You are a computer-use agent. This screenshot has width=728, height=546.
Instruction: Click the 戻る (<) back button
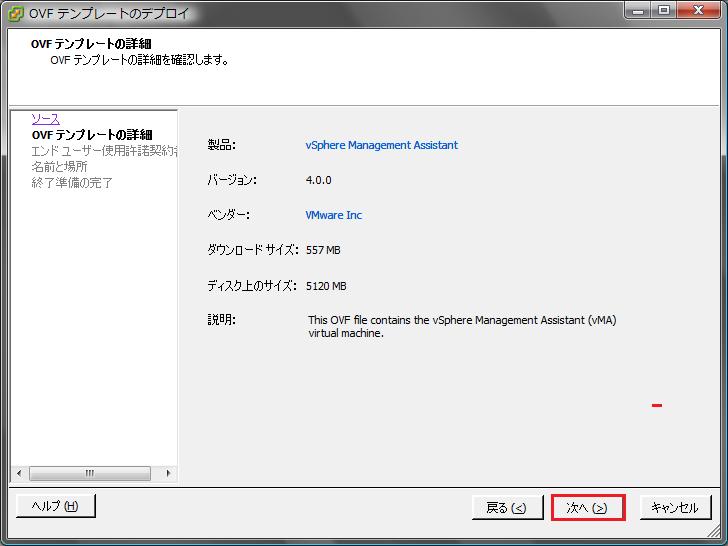pos(507,507)
